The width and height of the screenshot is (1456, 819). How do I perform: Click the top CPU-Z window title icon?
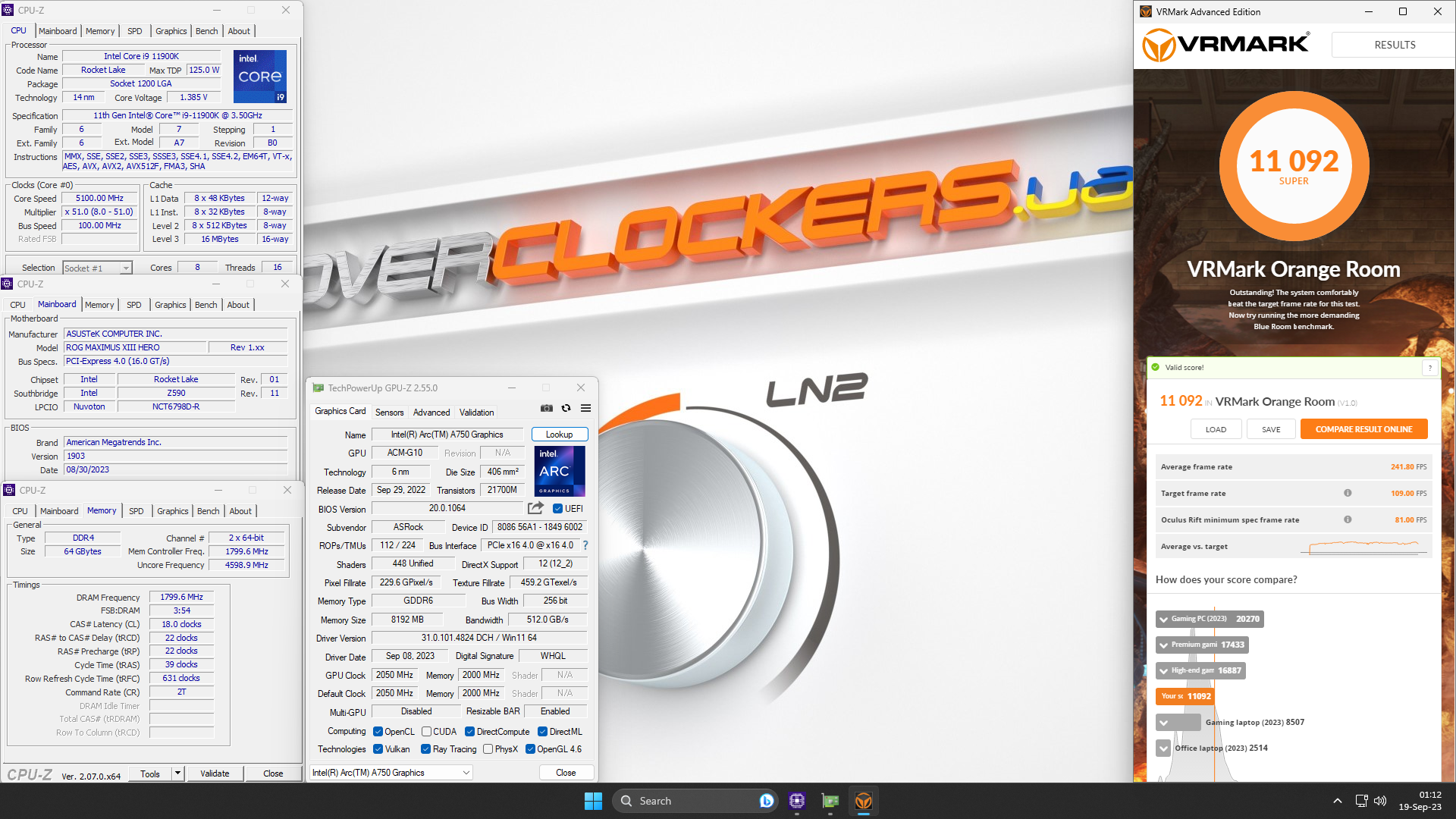click(x=8, y=10)
